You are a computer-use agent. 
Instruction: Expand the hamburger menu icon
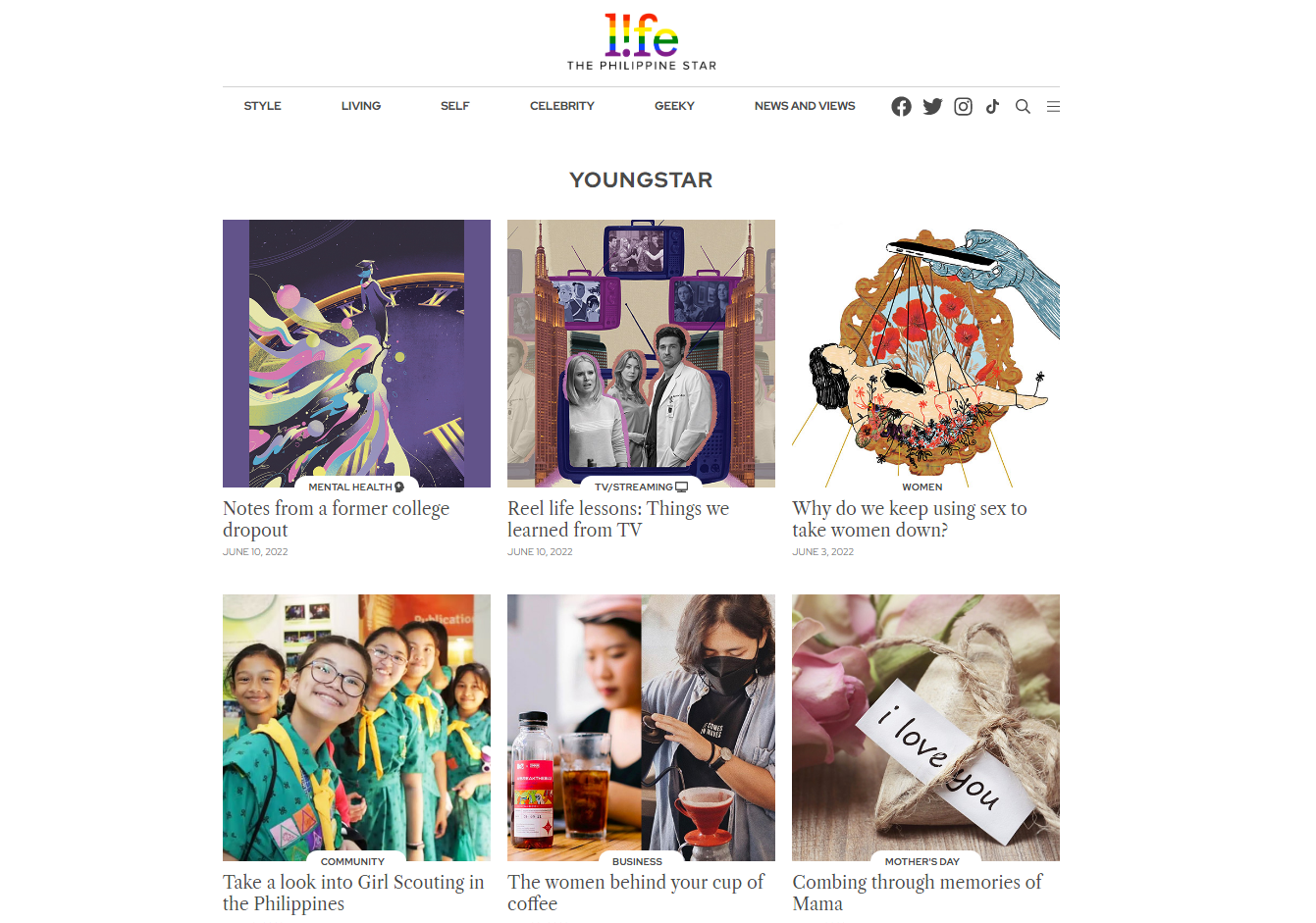coord(1053,106)
